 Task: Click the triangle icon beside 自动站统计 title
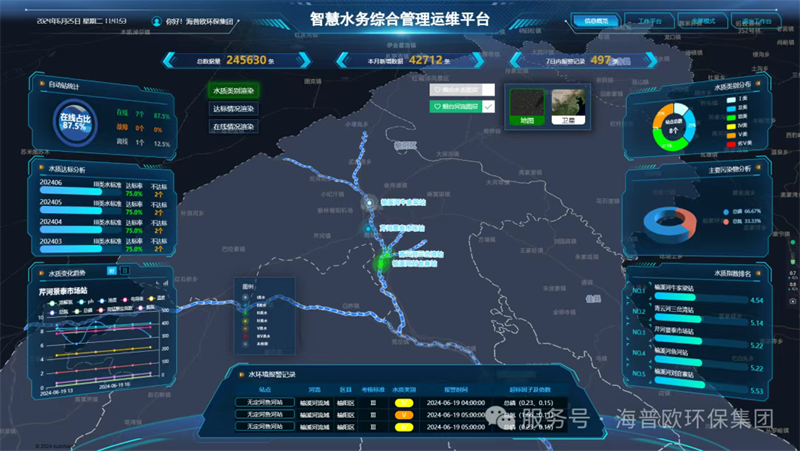point(42,86)
